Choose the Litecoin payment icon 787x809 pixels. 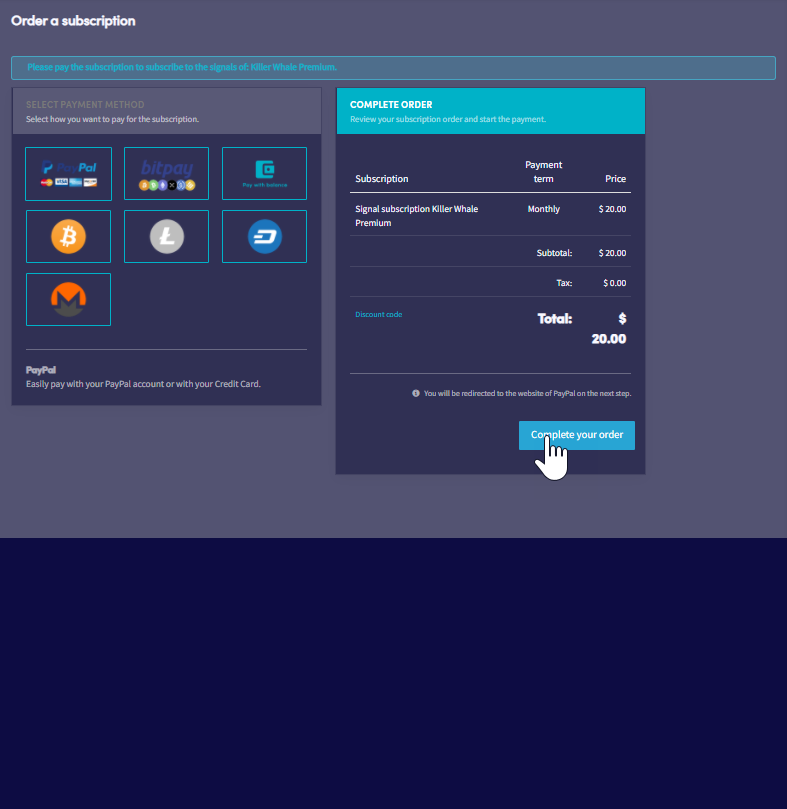click(166, 237)
